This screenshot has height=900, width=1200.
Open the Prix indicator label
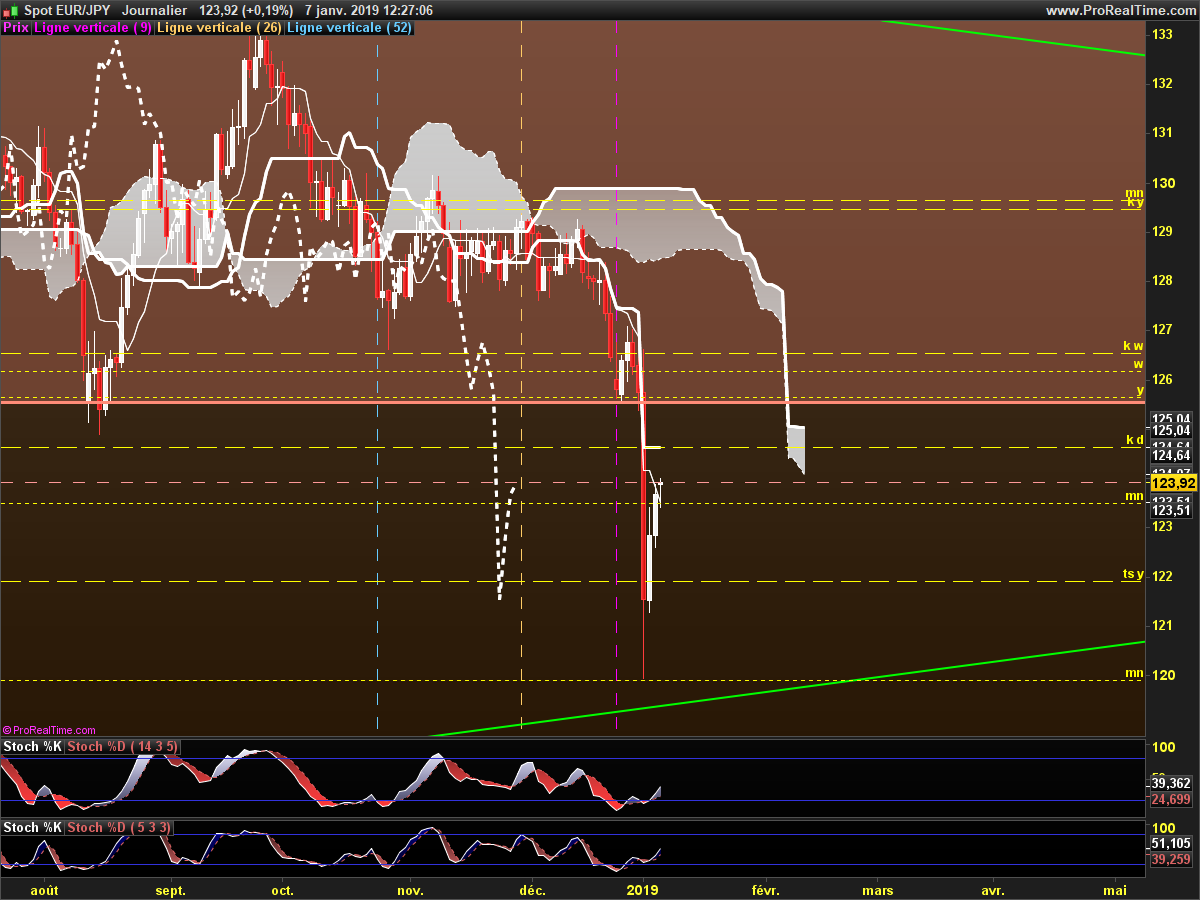click(16, 28)
